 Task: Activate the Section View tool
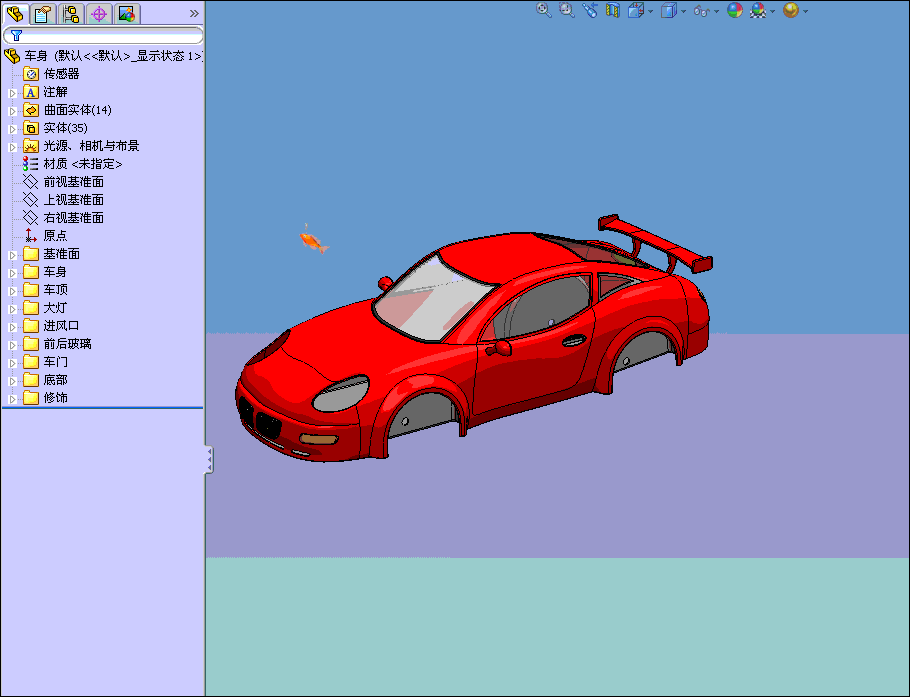613,10
